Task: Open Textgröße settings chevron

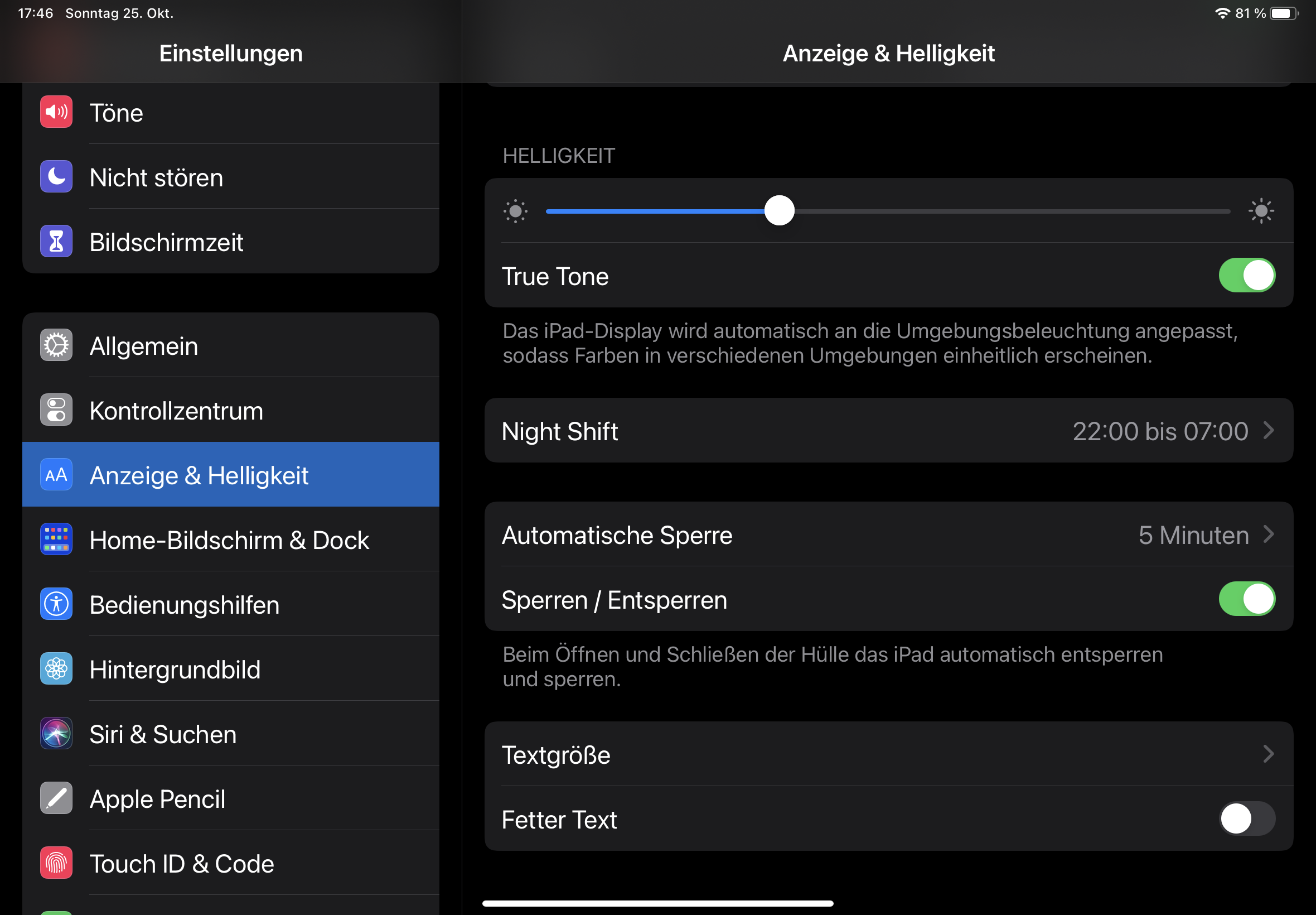Action: pos(1268,754)
